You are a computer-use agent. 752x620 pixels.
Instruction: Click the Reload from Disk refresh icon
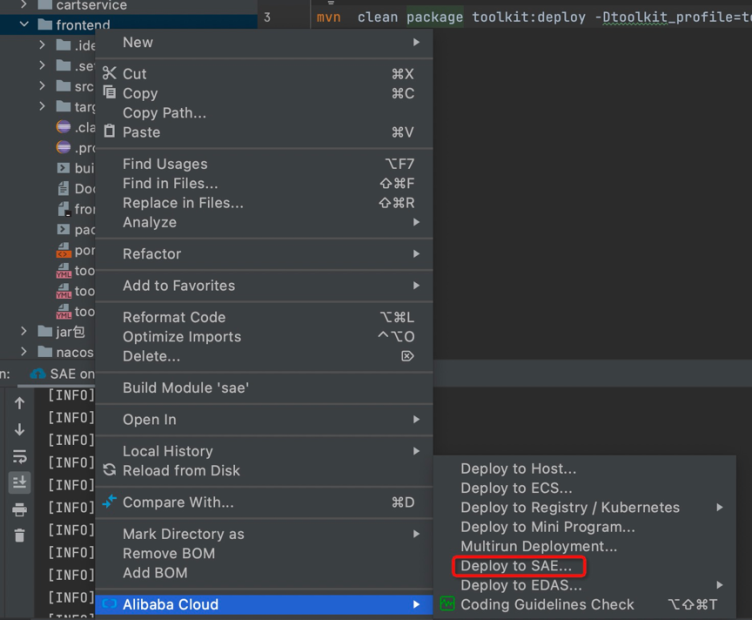coord(109,470)
